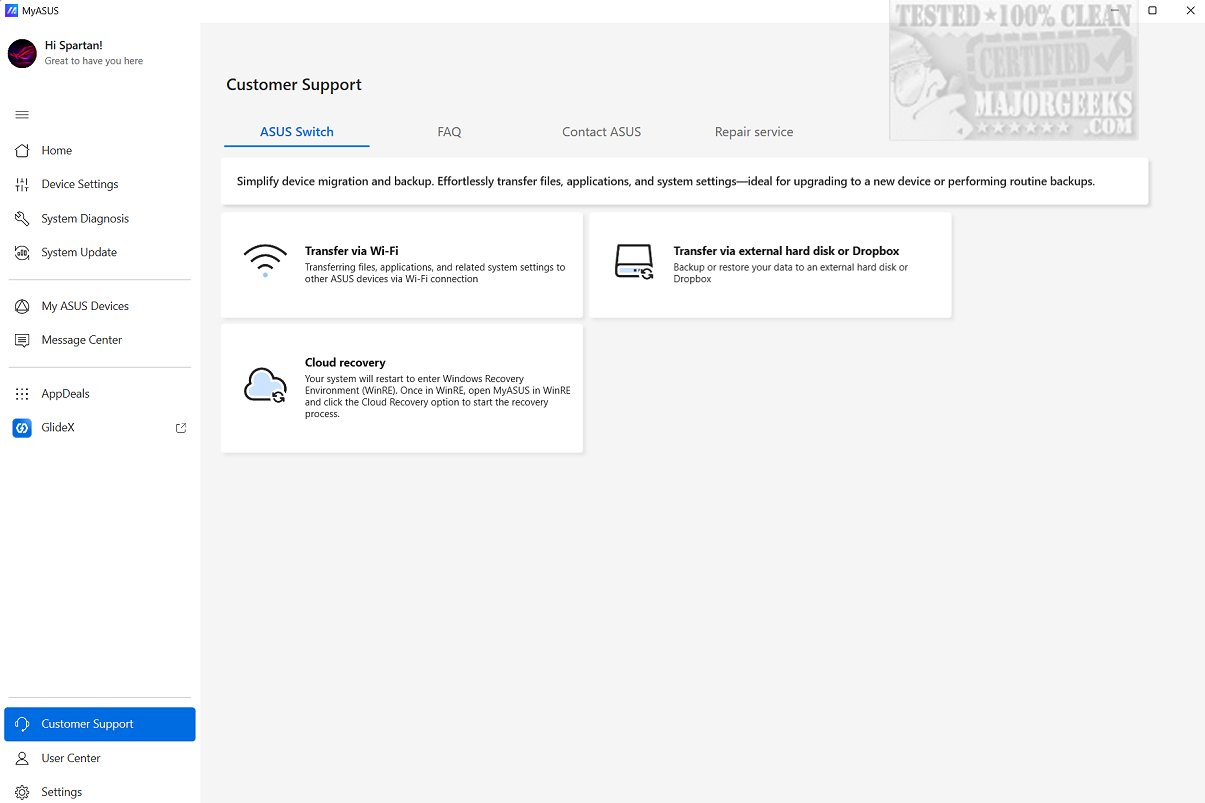The image size is (1205, 803).
Task: Click Customer Support headset icon
Action: click(22, 724)
